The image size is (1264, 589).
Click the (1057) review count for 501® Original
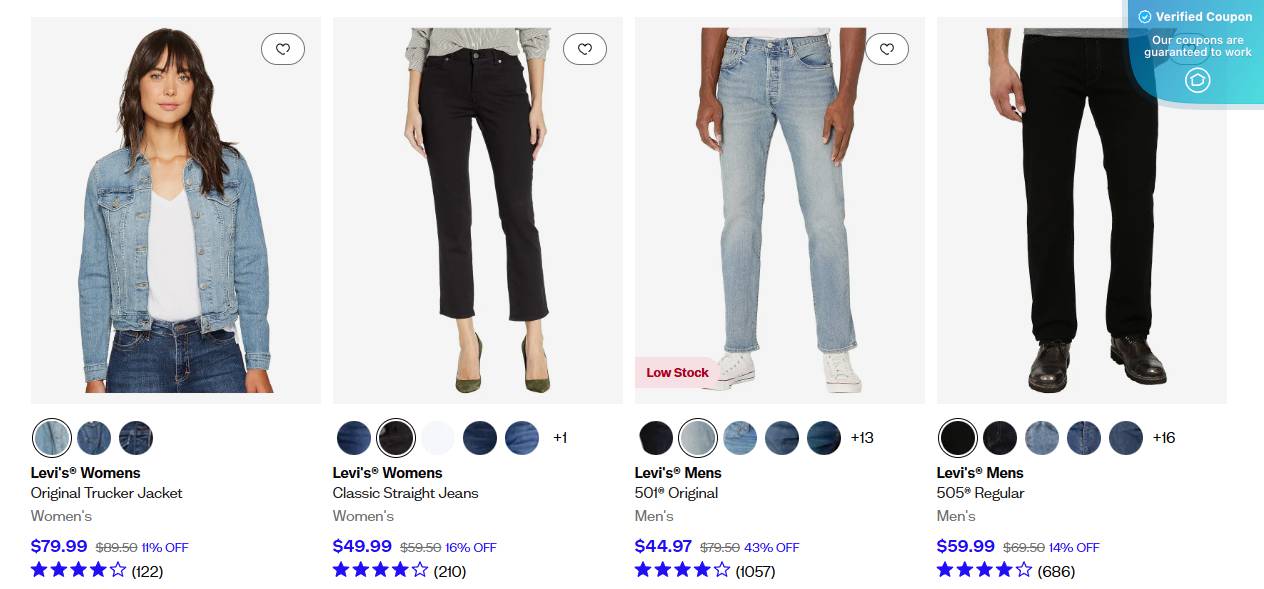(x=755, y=571)
